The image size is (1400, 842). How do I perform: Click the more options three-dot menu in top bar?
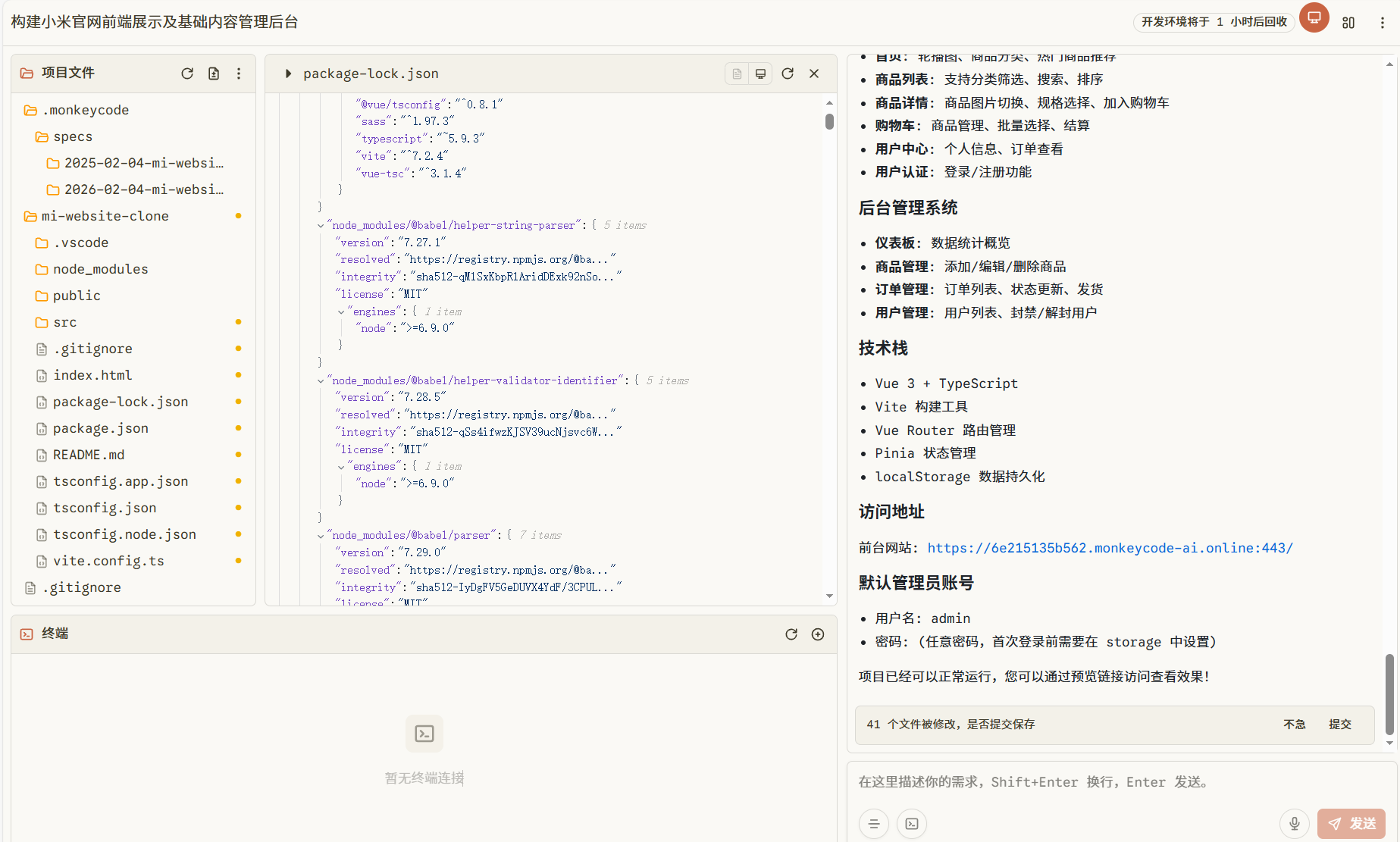1383,23
